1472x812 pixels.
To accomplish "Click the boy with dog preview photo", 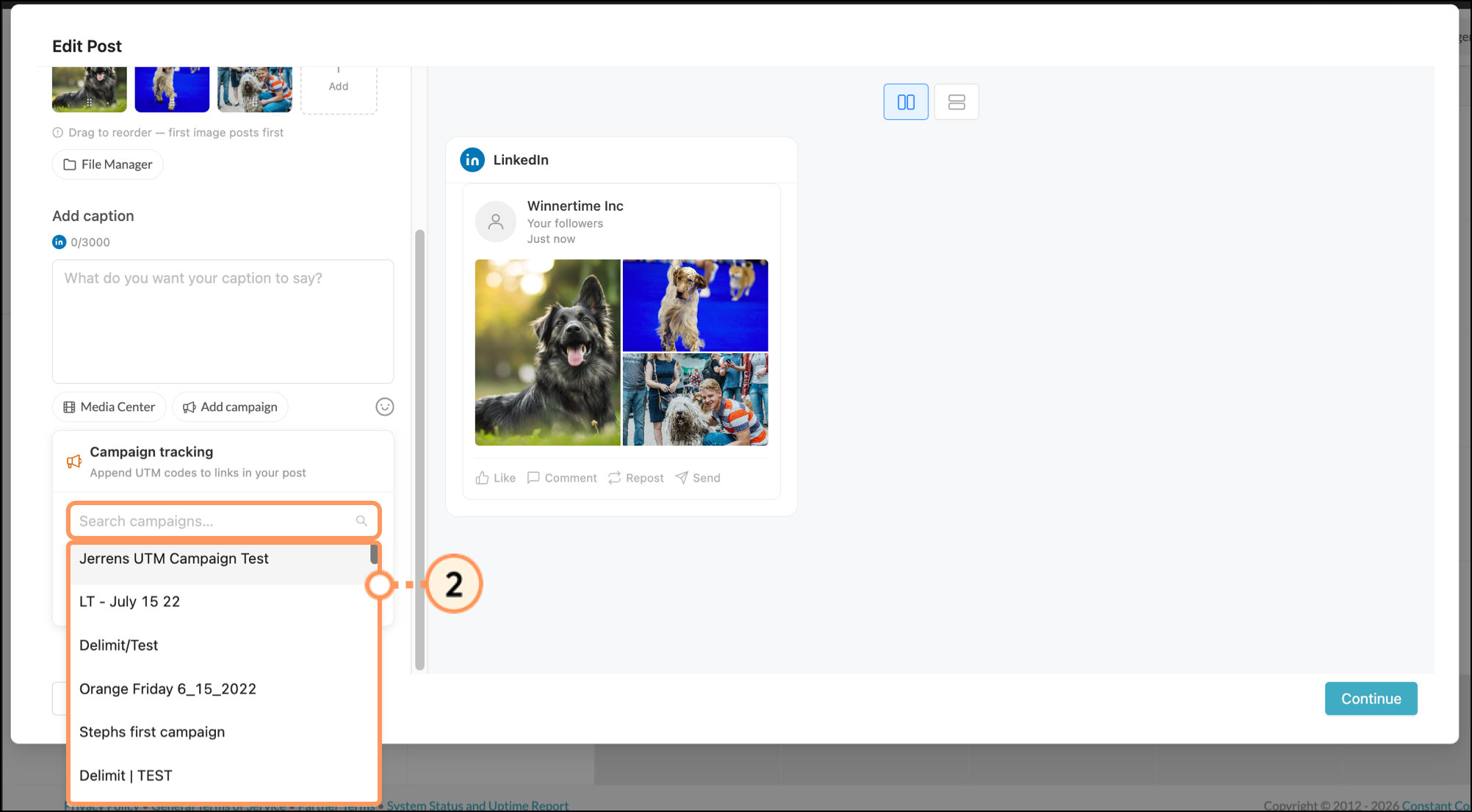I will point(696,399).
